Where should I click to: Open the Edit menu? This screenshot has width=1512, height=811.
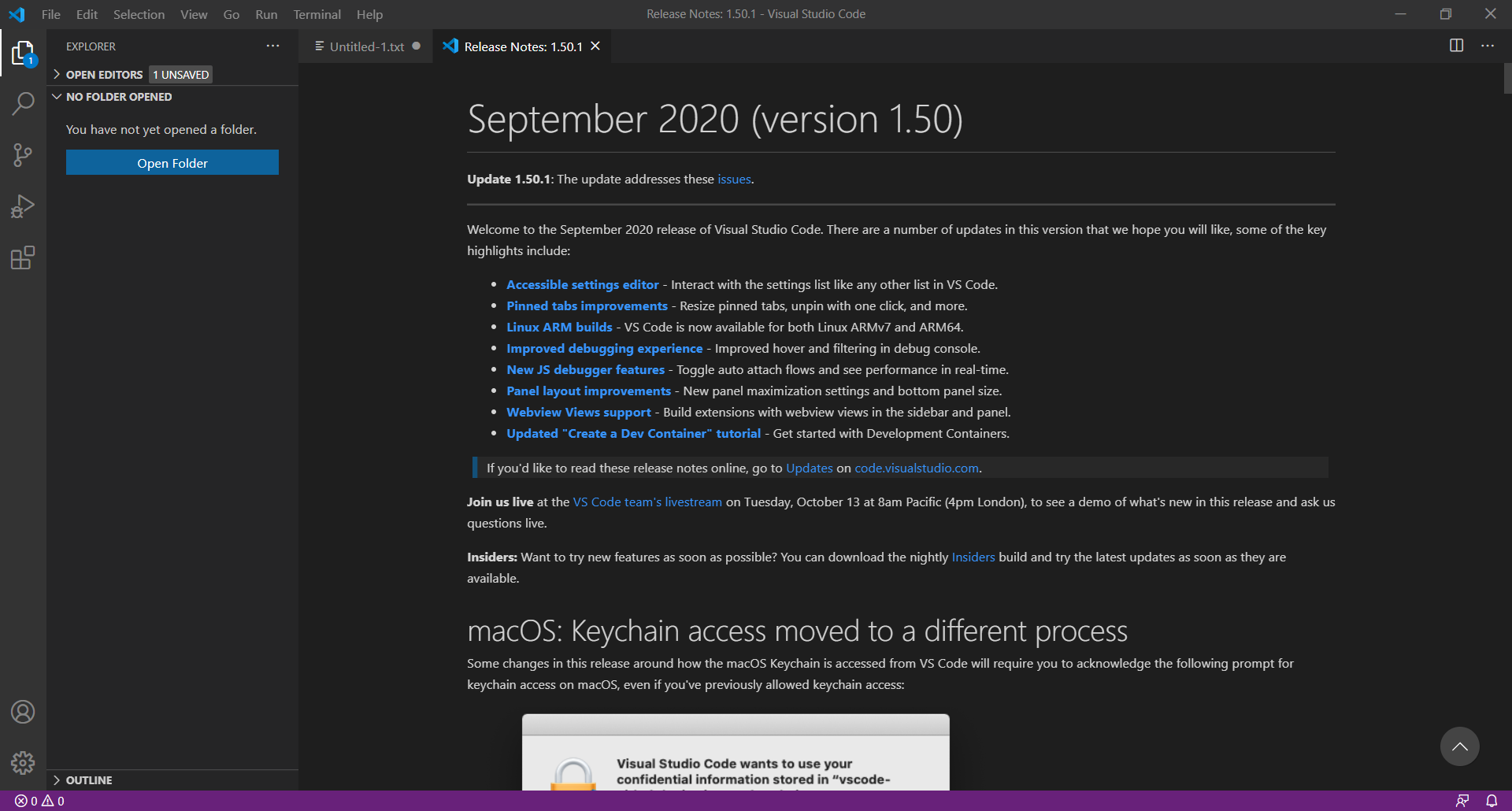coord(87,14)
